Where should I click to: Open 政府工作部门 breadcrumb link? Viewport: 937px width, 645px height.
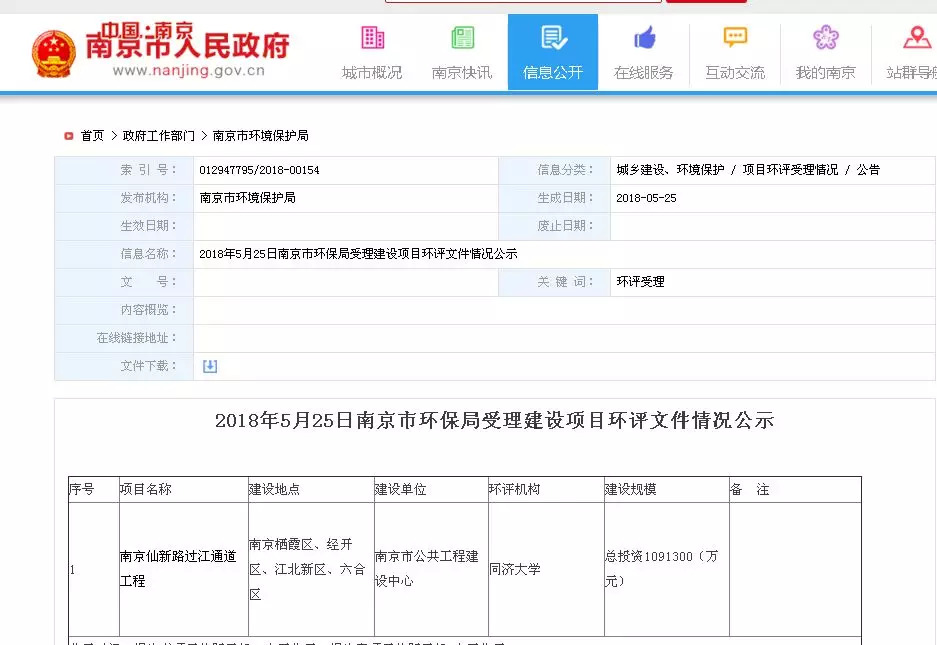click(x=158, y=136)
